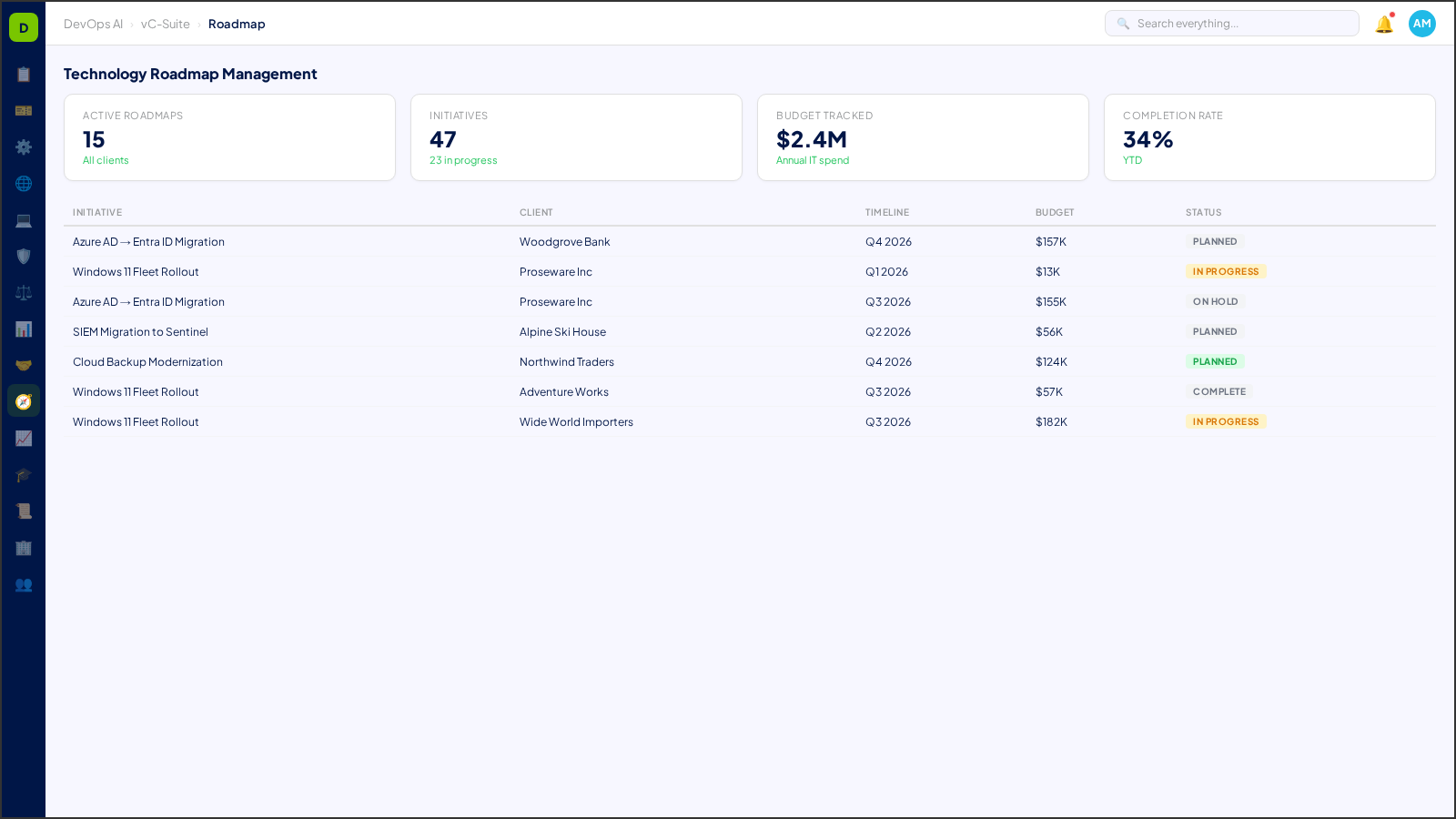Screen dimensions: 1456x819
Task: Sort the table by the BUDGET column header
Action: [1054, 212]
